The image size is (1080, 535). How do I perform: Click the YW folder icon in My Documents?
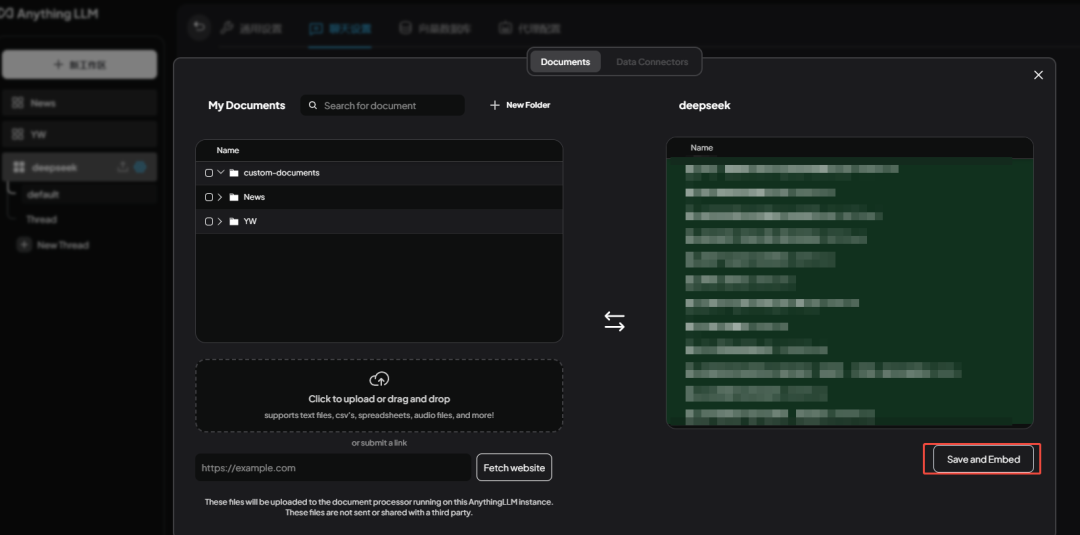(x=233, y=221)
